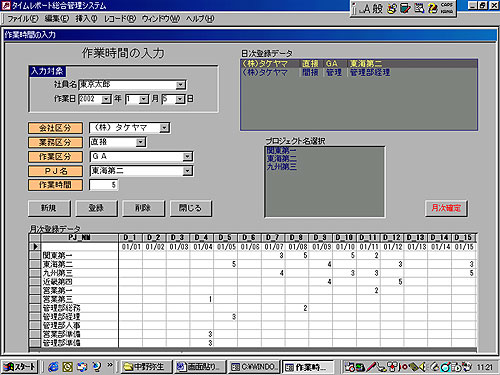This screenshot has width=500, height=375.
Task: Click the IME help question mark icon
Action: coord(433,8)
